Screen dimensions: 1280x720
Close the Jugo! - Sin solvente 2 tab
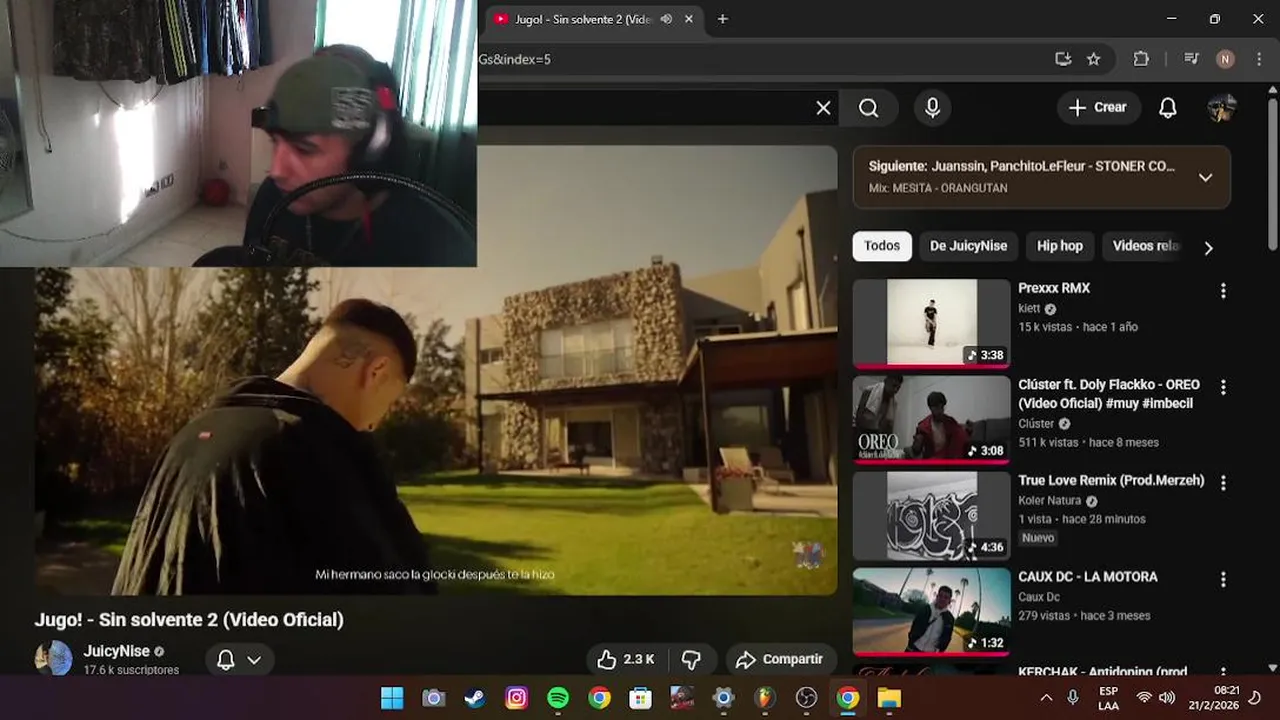click(689, 19)
